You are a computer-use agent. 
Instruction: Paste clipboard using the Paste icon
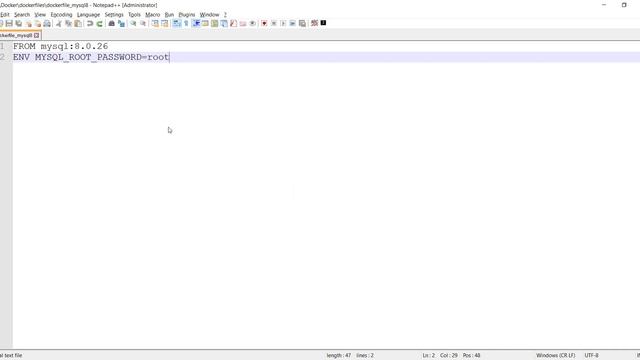pyautogui.click(x=78, y=24)
